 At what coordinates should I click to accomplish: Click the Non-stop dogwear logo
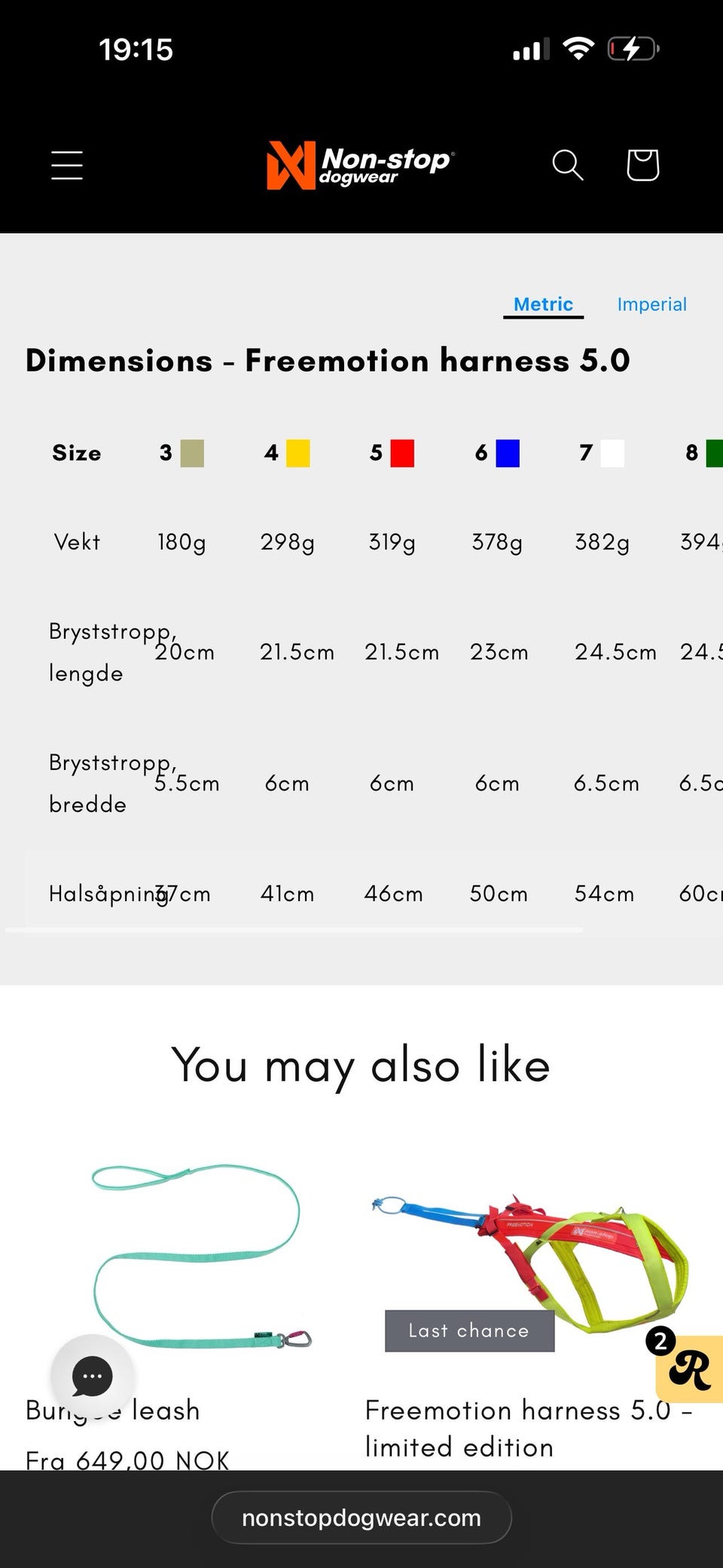(361, 165)
